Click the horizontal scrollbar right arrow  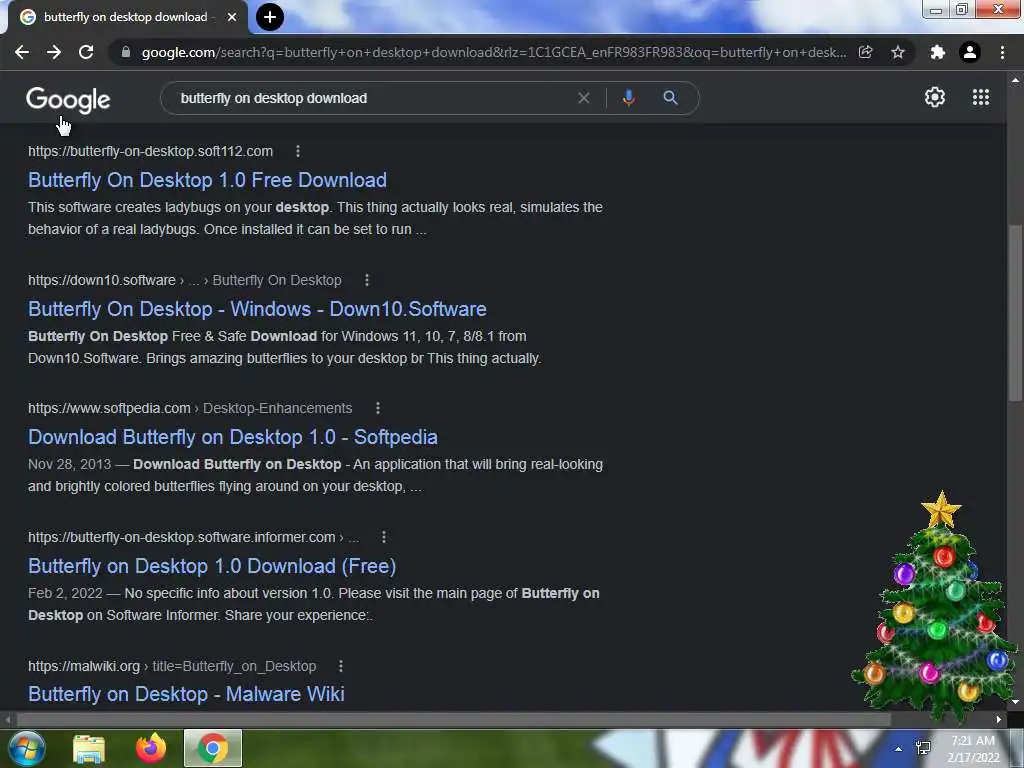(999, 719)
